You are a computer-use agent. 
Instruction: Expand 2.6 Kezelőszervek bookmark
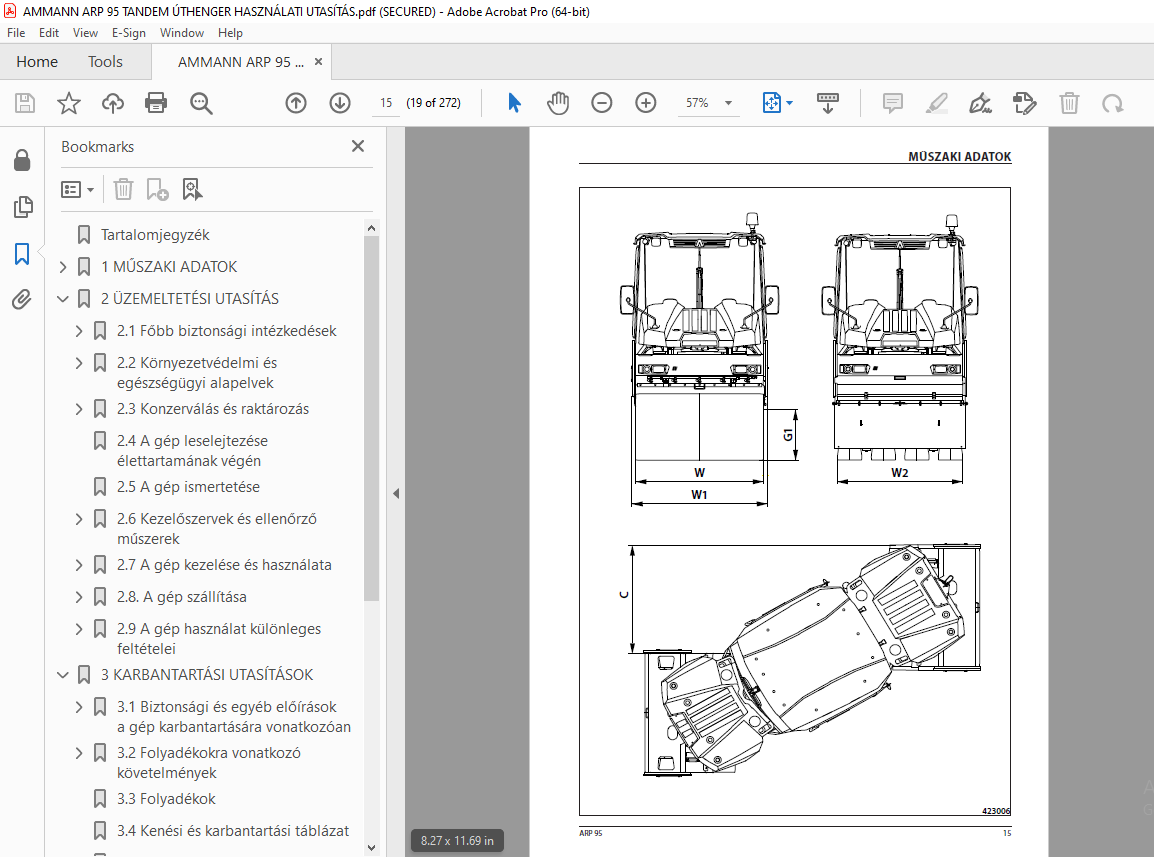tap(79, 519)
